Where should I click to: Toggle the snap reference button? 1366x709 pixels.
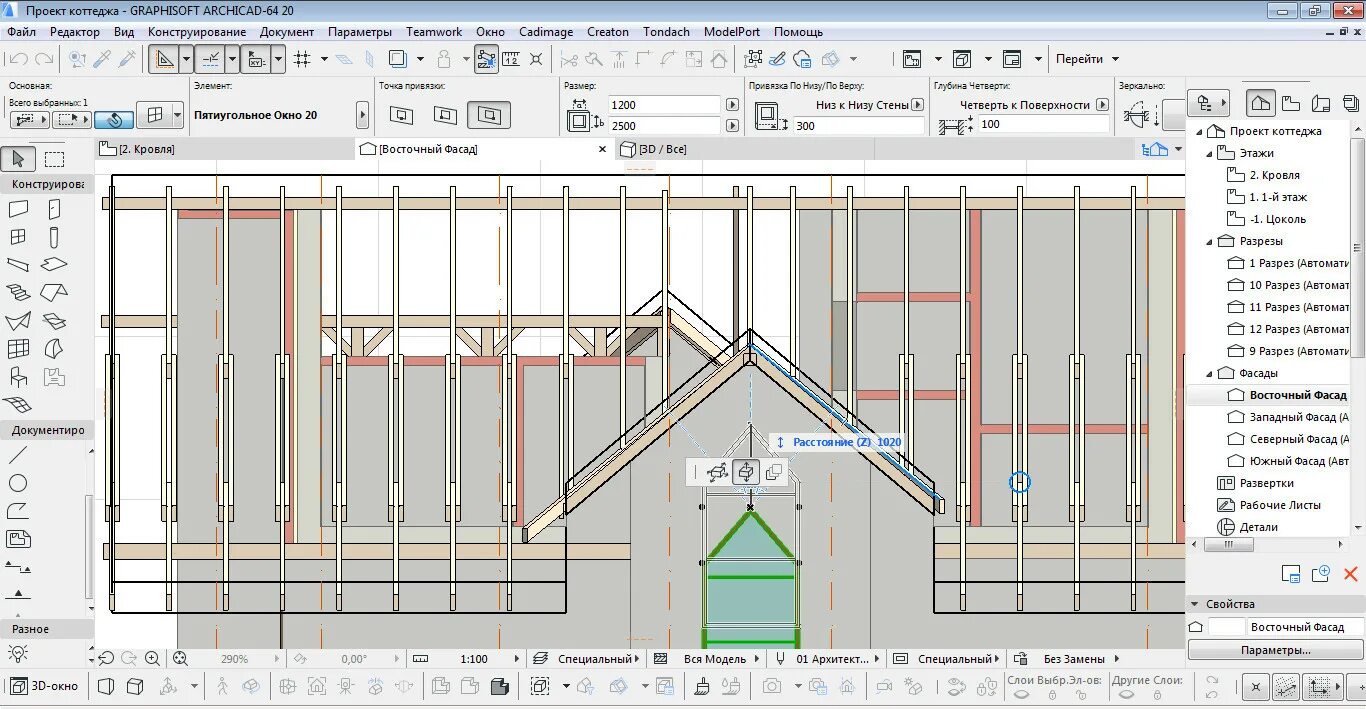209,59
